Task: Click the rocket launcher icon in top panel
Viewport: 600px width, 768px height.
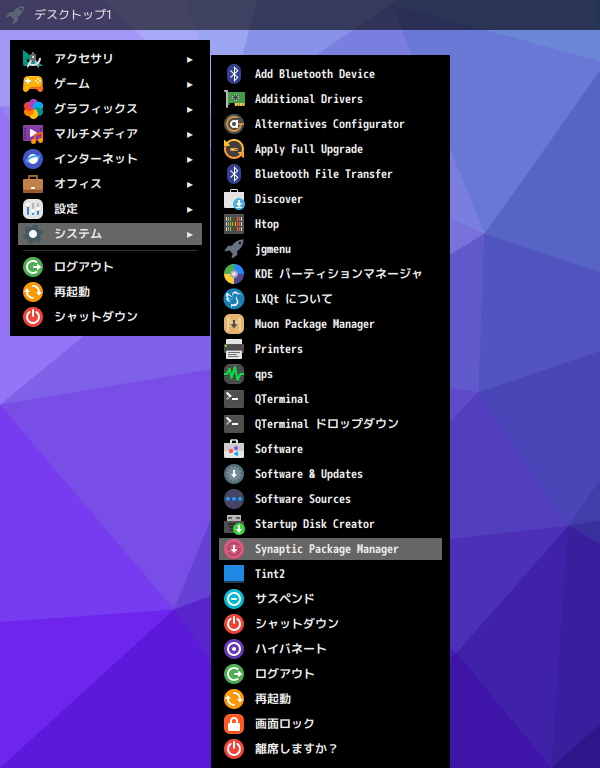Action: click(x=15, y=14)
